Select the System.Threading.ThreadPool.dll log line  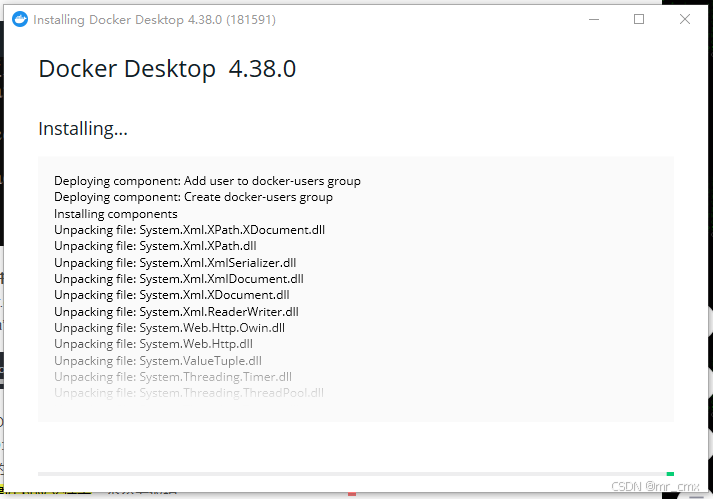pos(189,393)
